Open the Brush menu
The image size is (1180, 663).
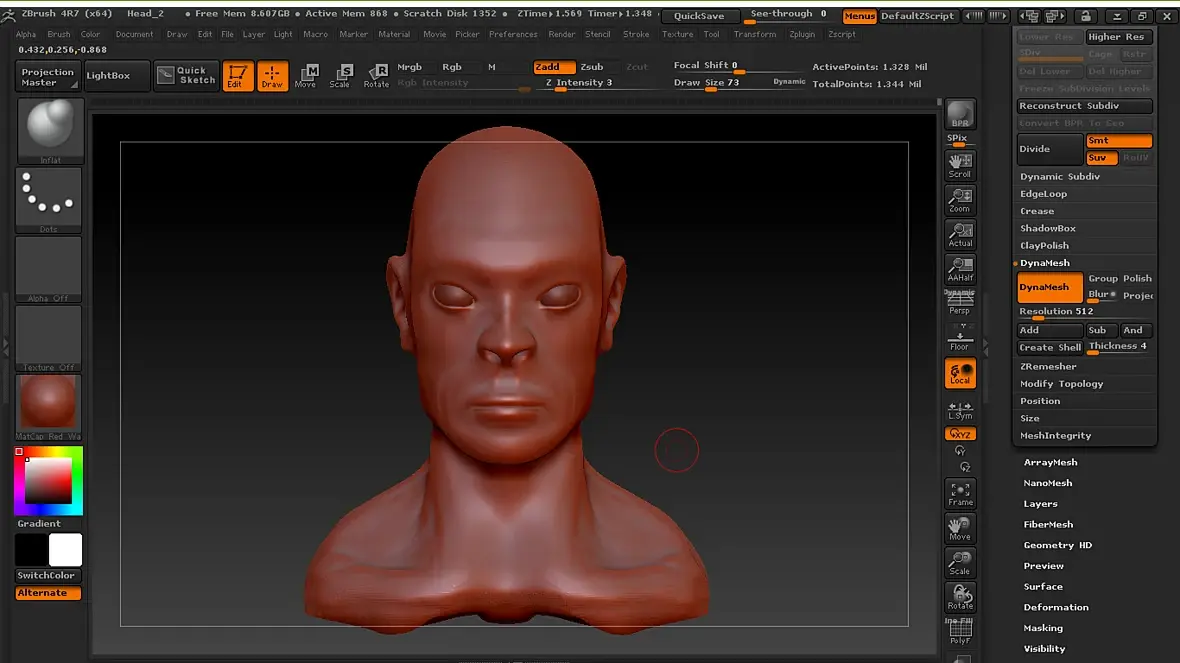(59, 34)
